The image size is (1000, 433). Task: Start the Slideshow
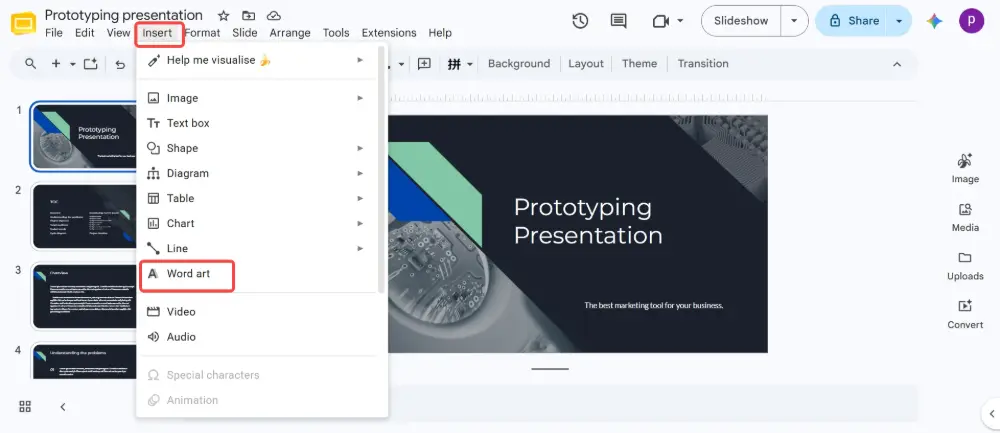741,21
